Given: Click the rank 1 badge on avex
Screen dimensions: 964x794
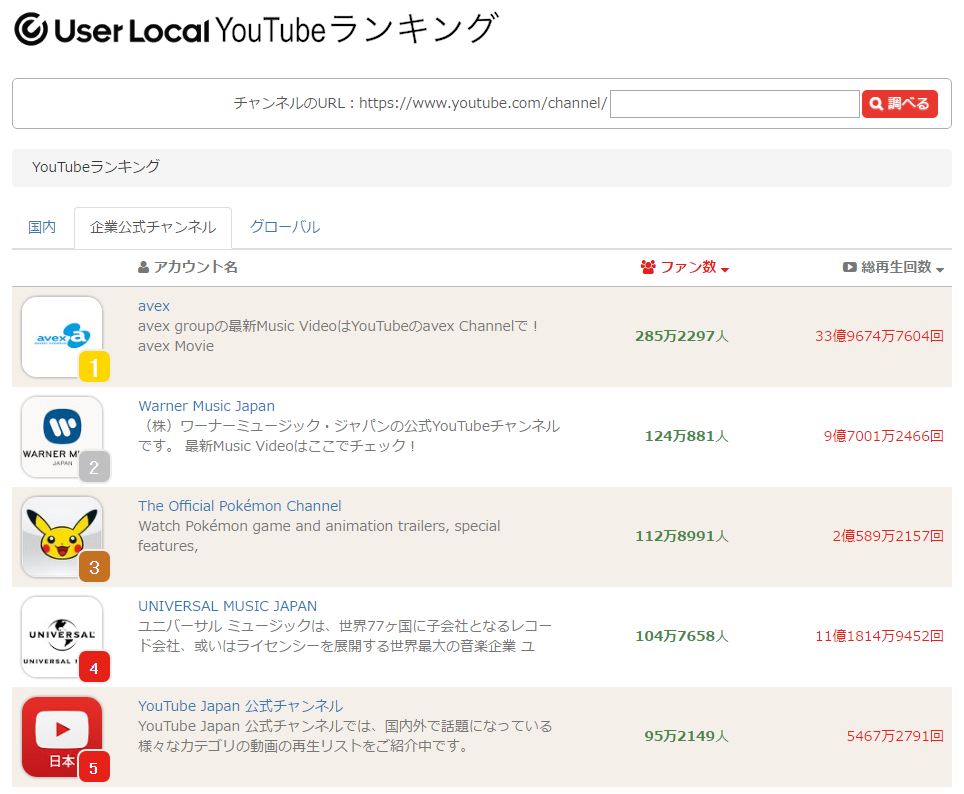Looking at the screenshot, I should click(x=94, y=367).
